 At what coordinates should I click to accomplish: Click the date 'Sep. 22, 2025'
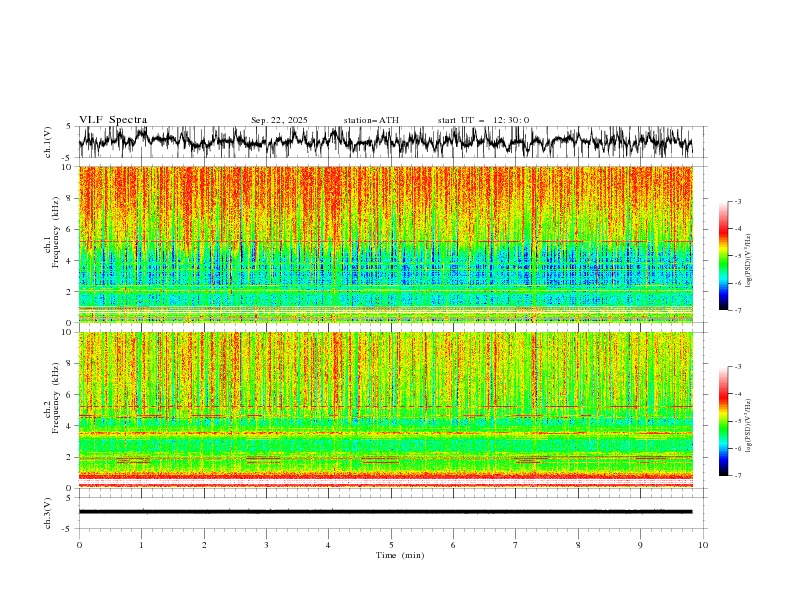tap(279, 120)
